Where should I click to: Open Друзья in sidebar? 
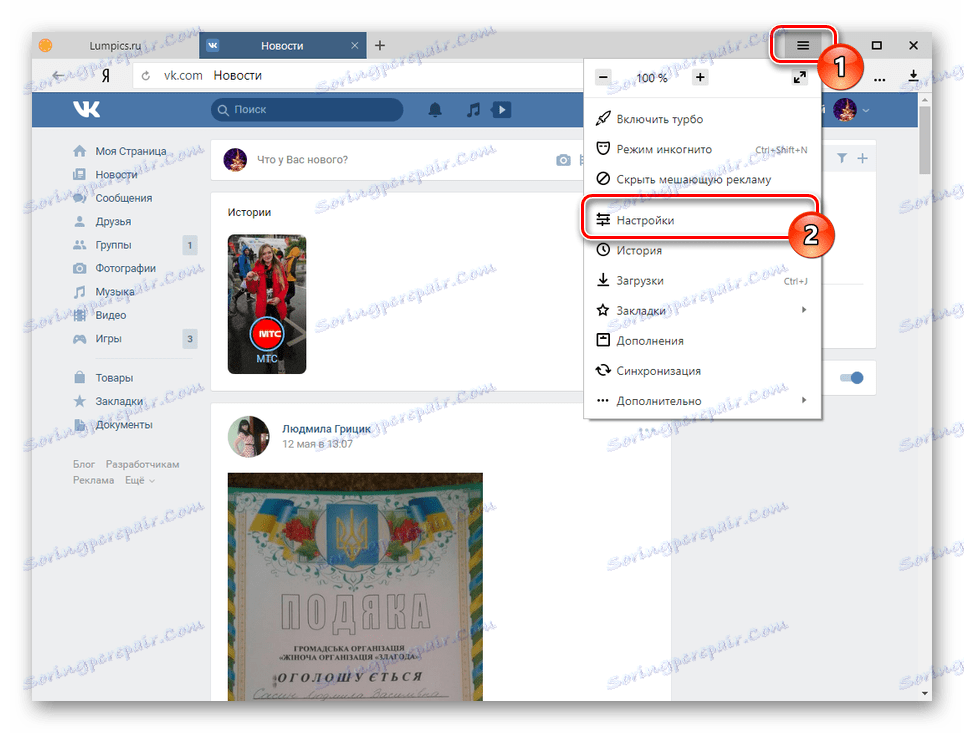(113, 221)
